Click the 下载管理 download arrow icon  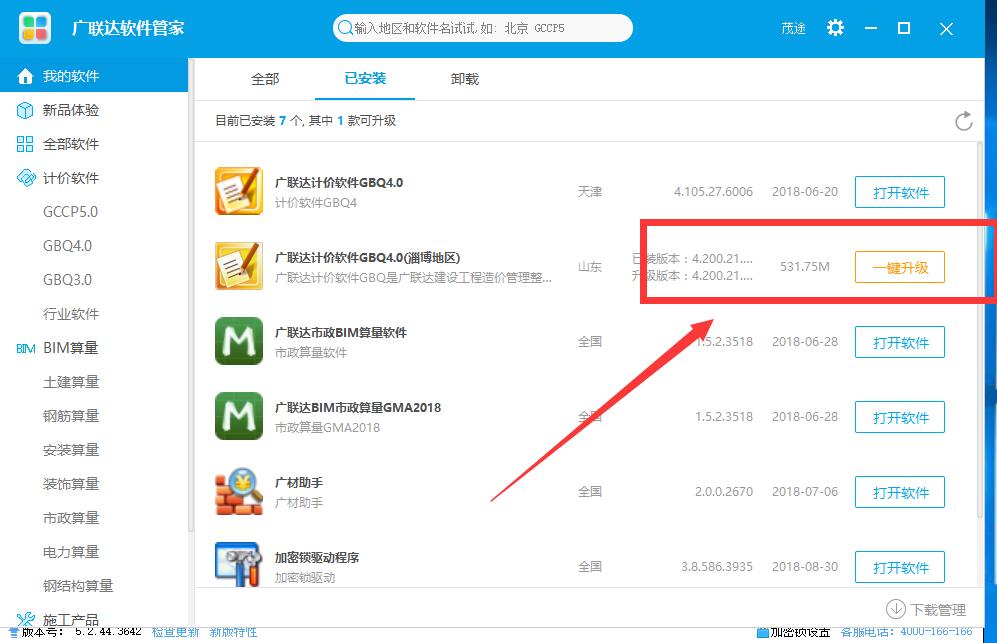tap(895, 609)
